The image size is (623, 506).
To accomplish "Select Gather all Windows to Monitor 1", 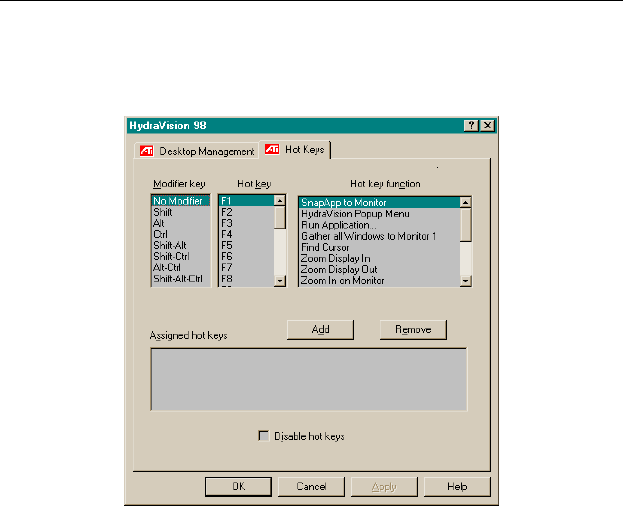I will (x=379, y=236).
